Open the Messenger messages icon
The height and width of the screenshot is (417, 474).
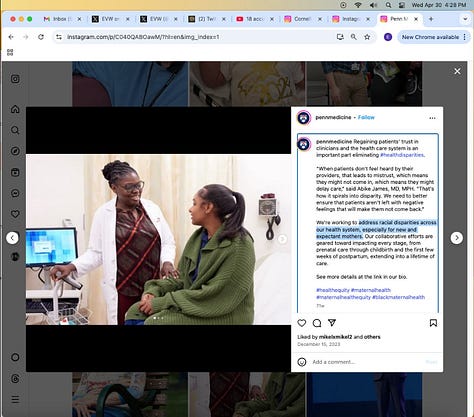tap(15, 193)
